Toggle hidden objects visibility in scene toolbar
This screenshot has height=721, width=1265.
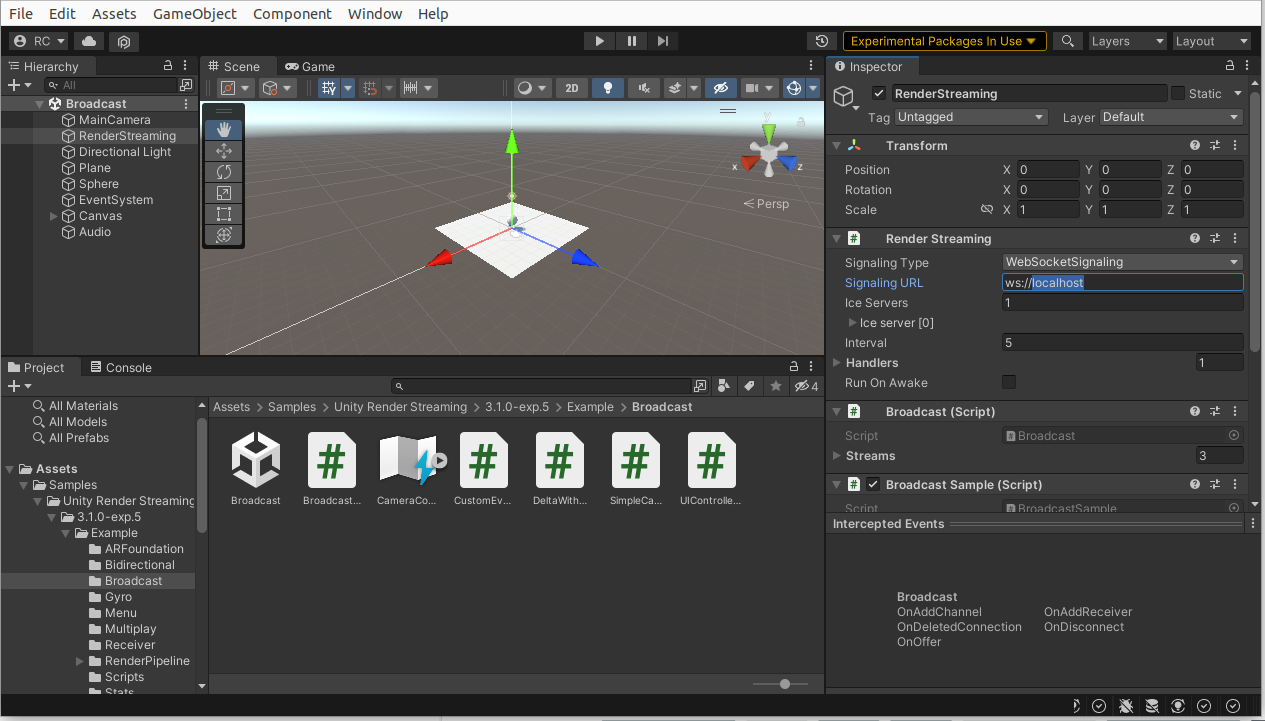[x=720, y=88]
